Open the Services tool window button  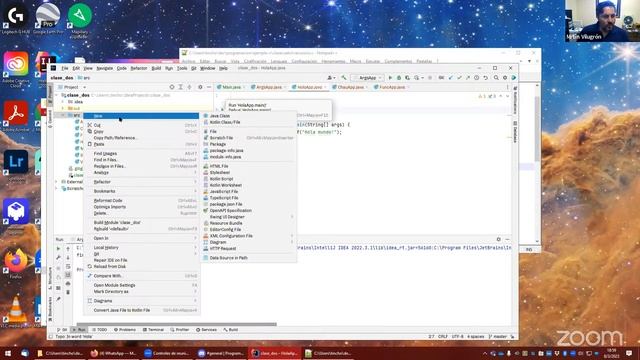coord(206,329)
